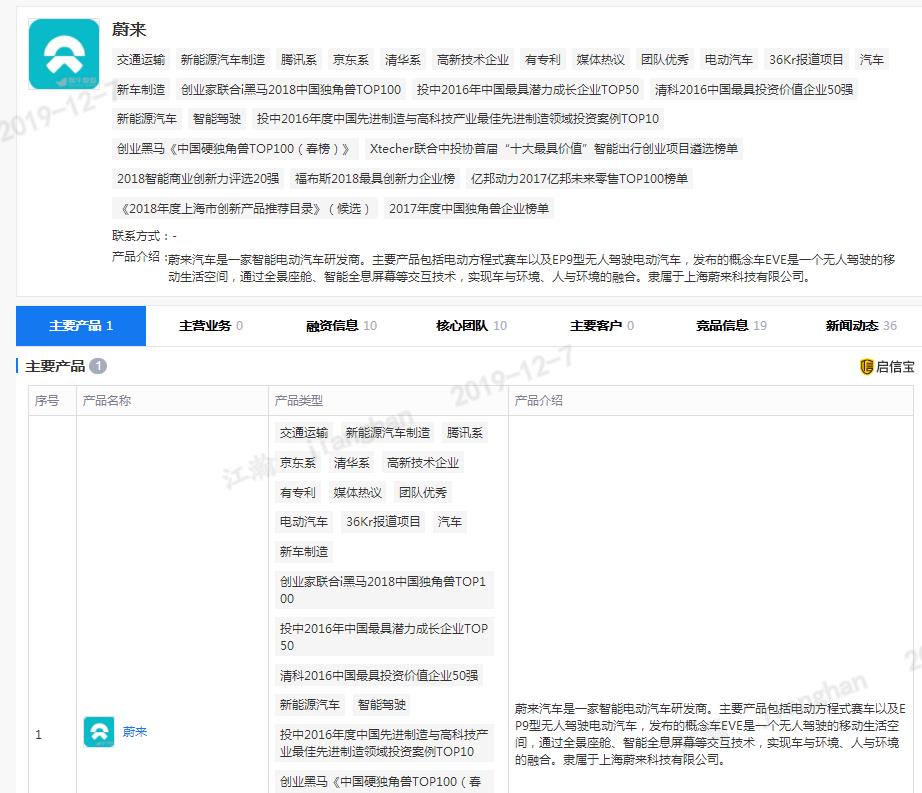Click the 汽车 tag in header
The image size is (922, 793).
coord(871,59)
